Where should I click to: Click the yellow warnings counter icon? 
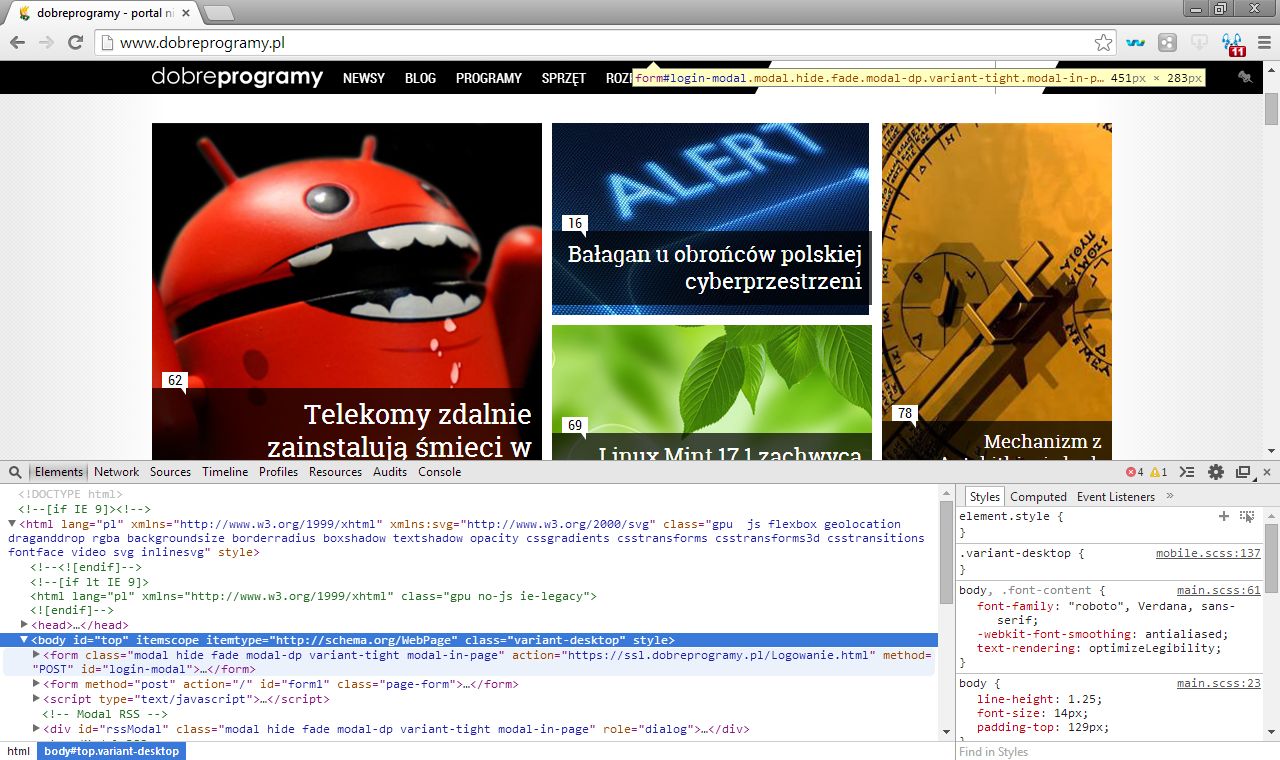1158,472
